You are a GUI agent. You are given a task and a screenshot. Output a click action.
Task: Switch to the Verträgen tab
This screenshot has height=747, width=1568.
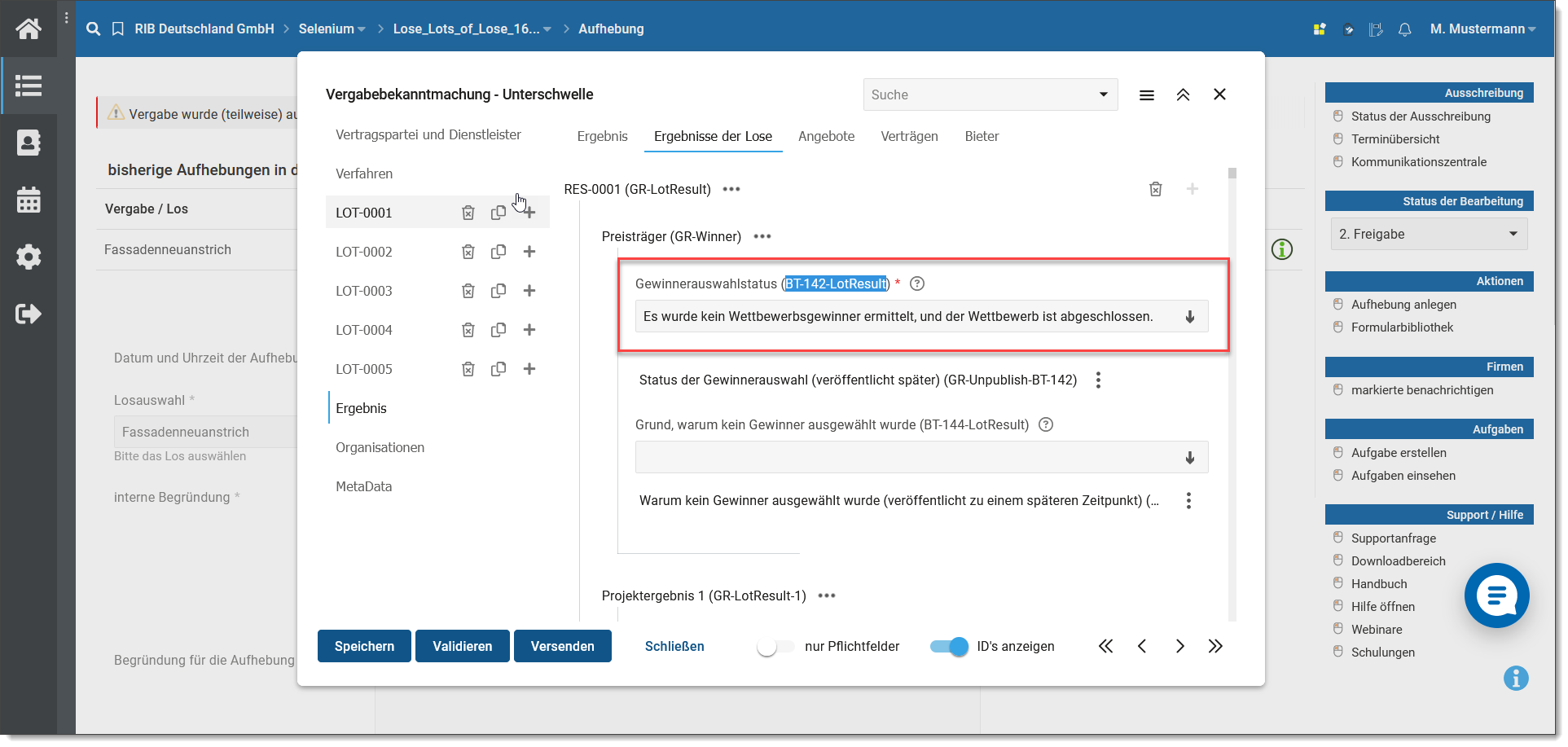coord(910,136)
